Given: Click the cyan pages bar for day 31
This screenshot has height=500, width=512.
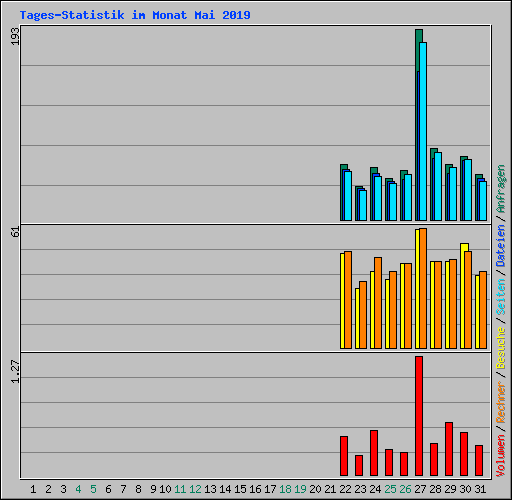Looking at the screenshot, I should [483, 201].
